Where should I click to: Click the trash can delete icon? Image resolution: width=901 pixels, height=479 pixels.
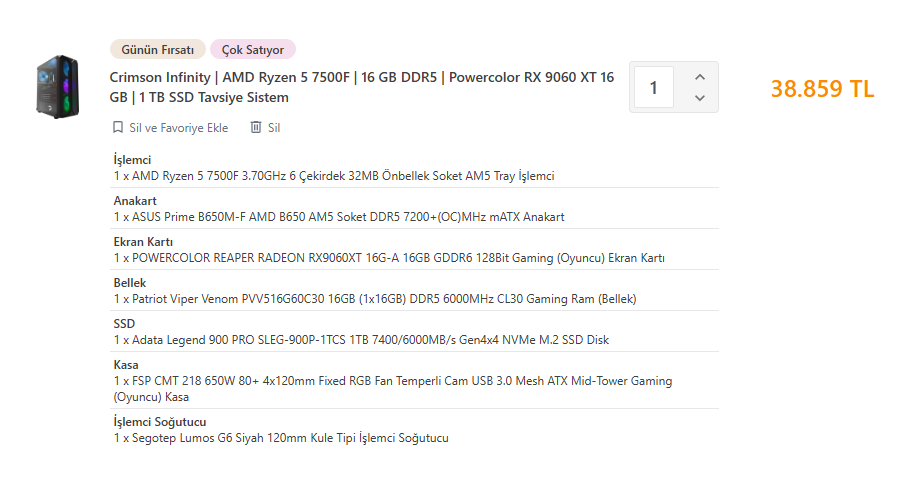click(x=256, y=128)
